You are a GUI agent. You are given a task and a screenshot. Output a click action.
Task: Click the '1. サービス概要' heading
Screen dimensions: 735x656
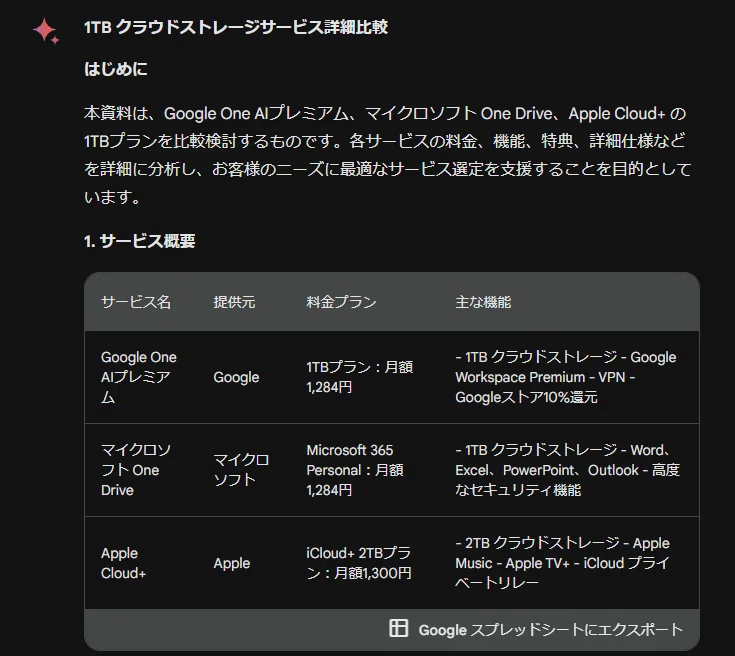click(139, 241)
